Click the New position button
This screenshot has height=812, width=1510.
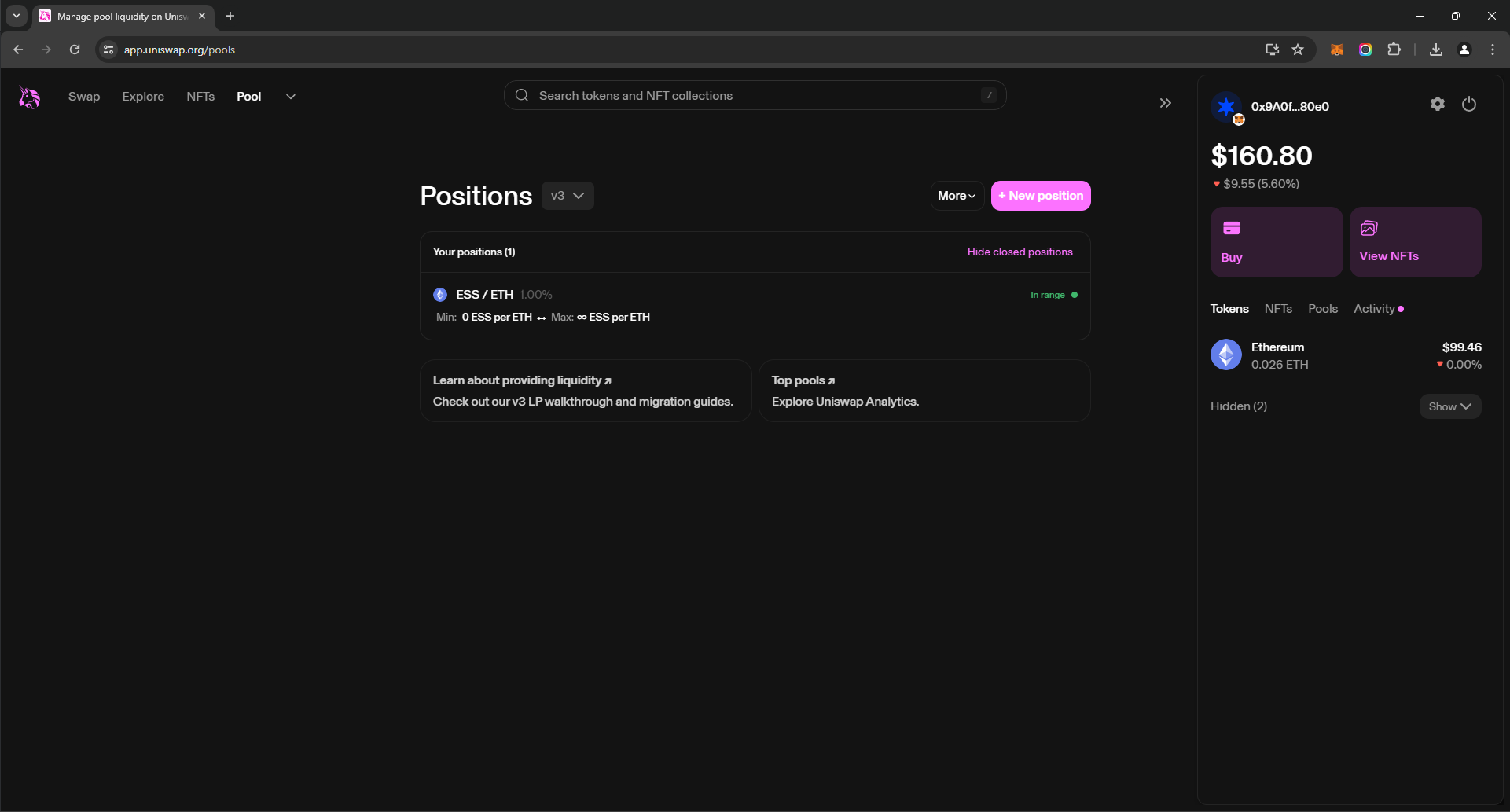coord(1041,196)
